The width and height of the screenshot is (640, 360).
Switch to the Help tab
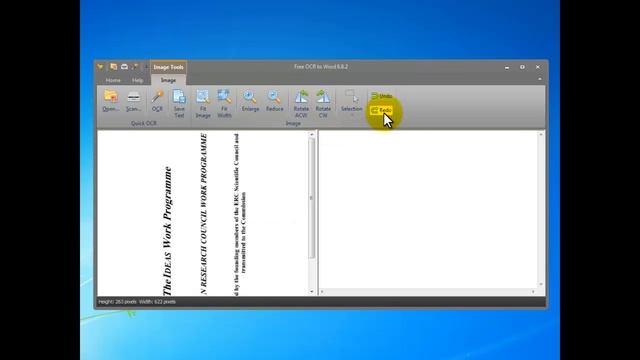[x=138, y=80]
